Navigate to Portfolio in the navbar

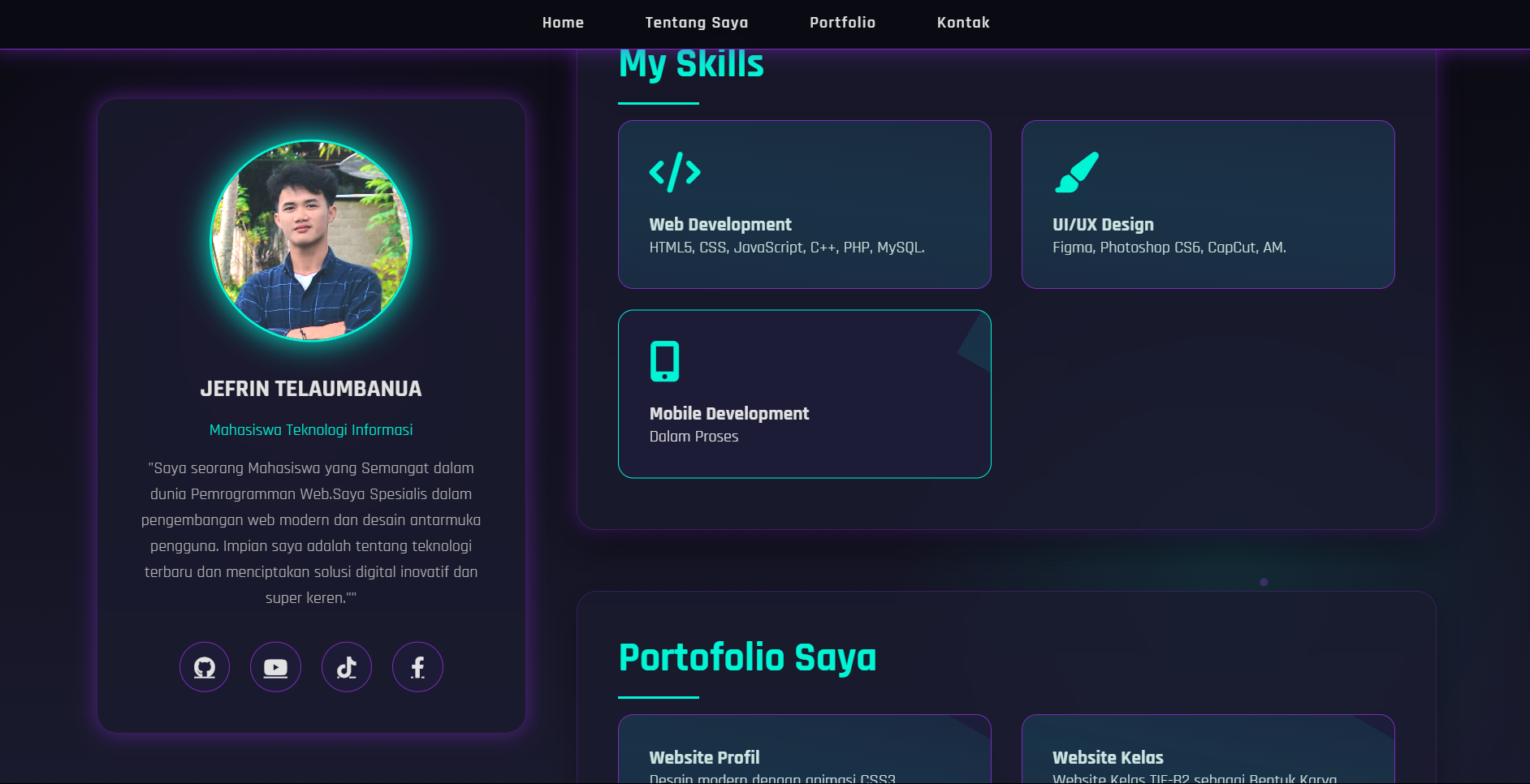click(842, 23)
